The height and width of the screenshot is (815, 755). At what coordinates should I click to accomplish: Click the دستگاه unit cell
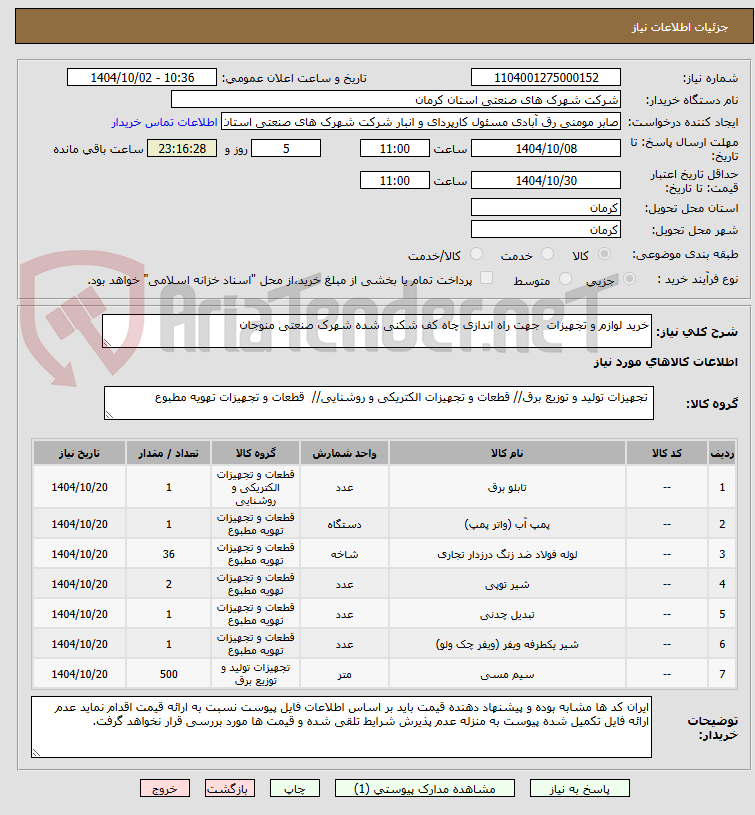click(345, 524)
